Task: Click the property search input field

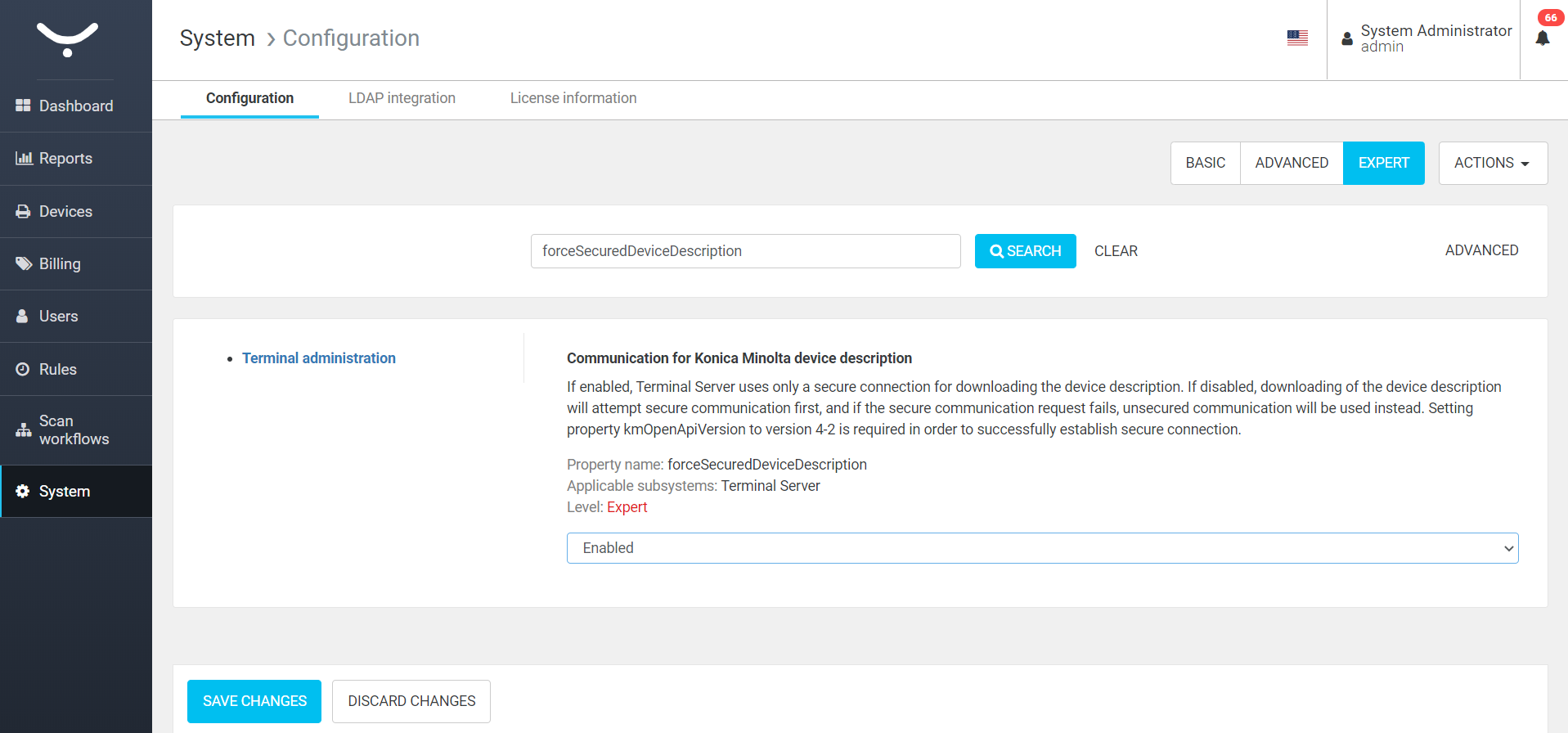Action: [x=745, y=251]
